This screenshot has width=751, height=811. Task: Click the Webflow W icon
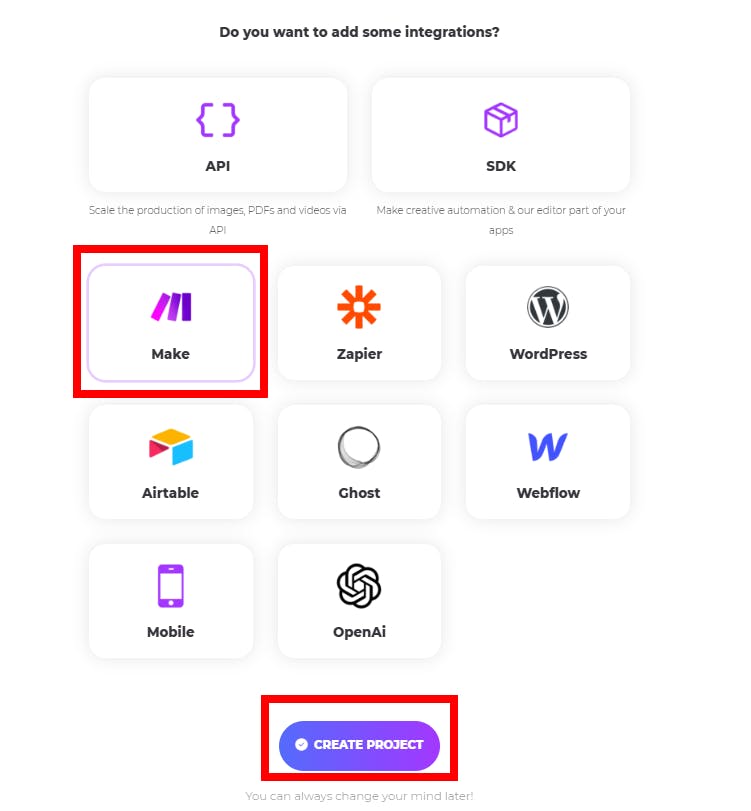pyautogui.click(x=548, y=446)
